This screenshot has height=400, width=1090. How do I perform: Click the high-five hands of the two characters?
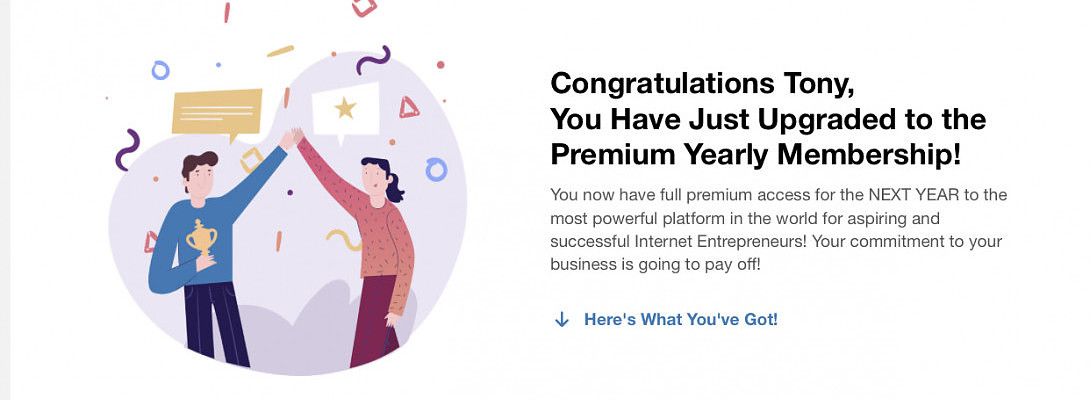[293, 137]
